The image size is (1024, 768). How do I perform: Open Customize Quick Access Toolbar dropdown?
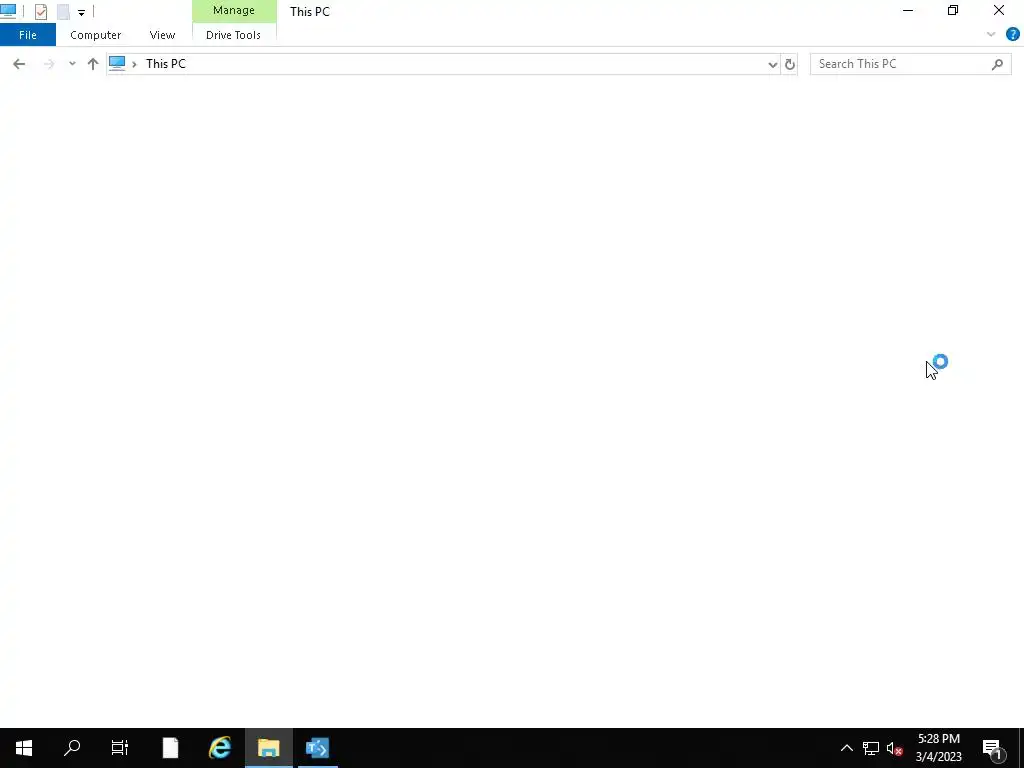point(81,12)
